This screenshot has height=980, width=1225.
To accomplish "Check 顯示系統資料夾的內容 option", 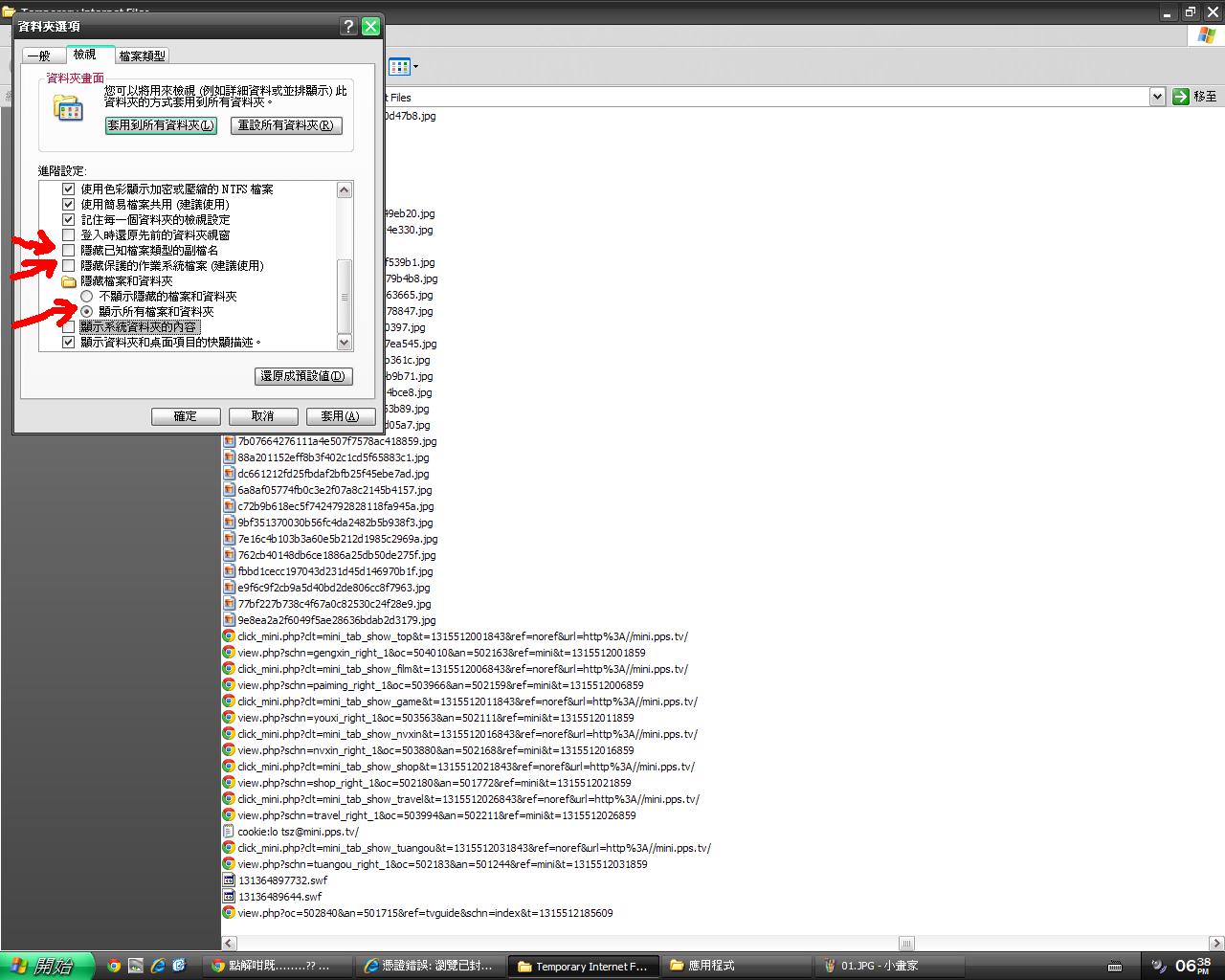I will point(68,327).
